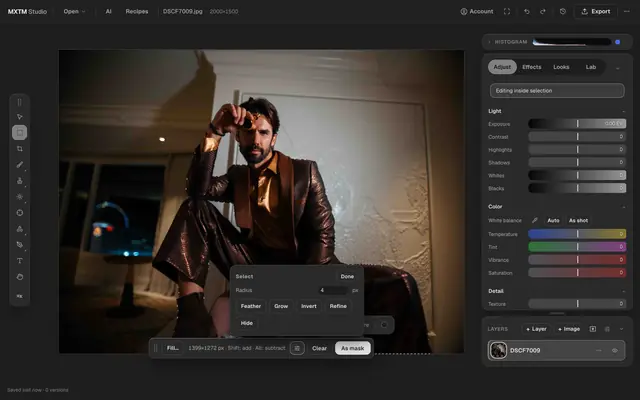Click the bottom zoom-level toolbar icon
The image size is (640, 400).
(x=20, y=296)
